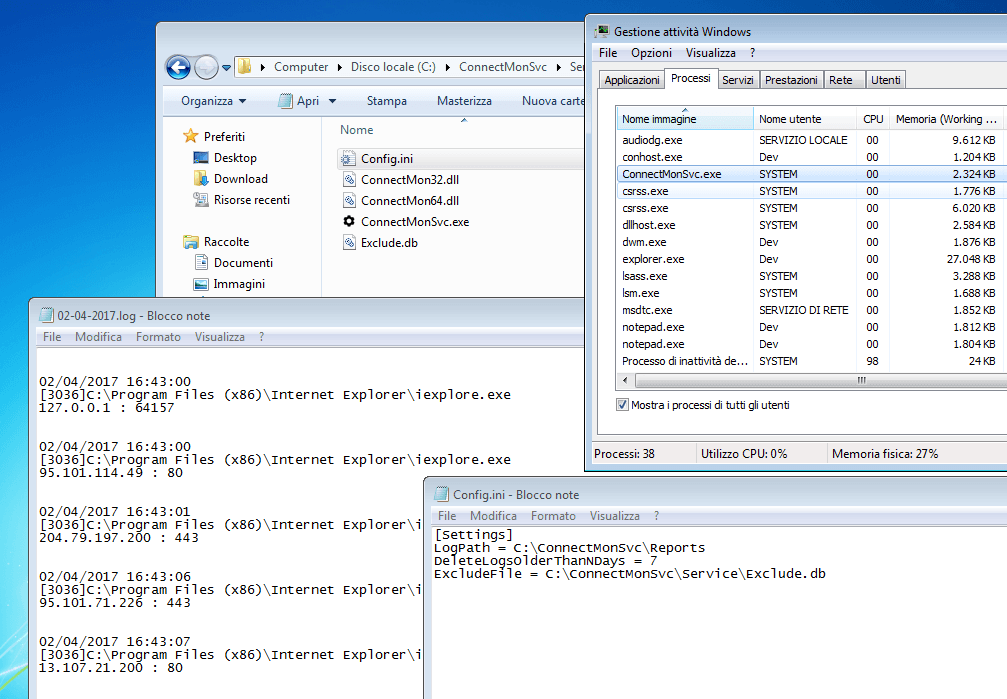This screenshot has height=699, width=1007.
Task: Click the Explorer back navigation arrow
Action: coord(178,67)
